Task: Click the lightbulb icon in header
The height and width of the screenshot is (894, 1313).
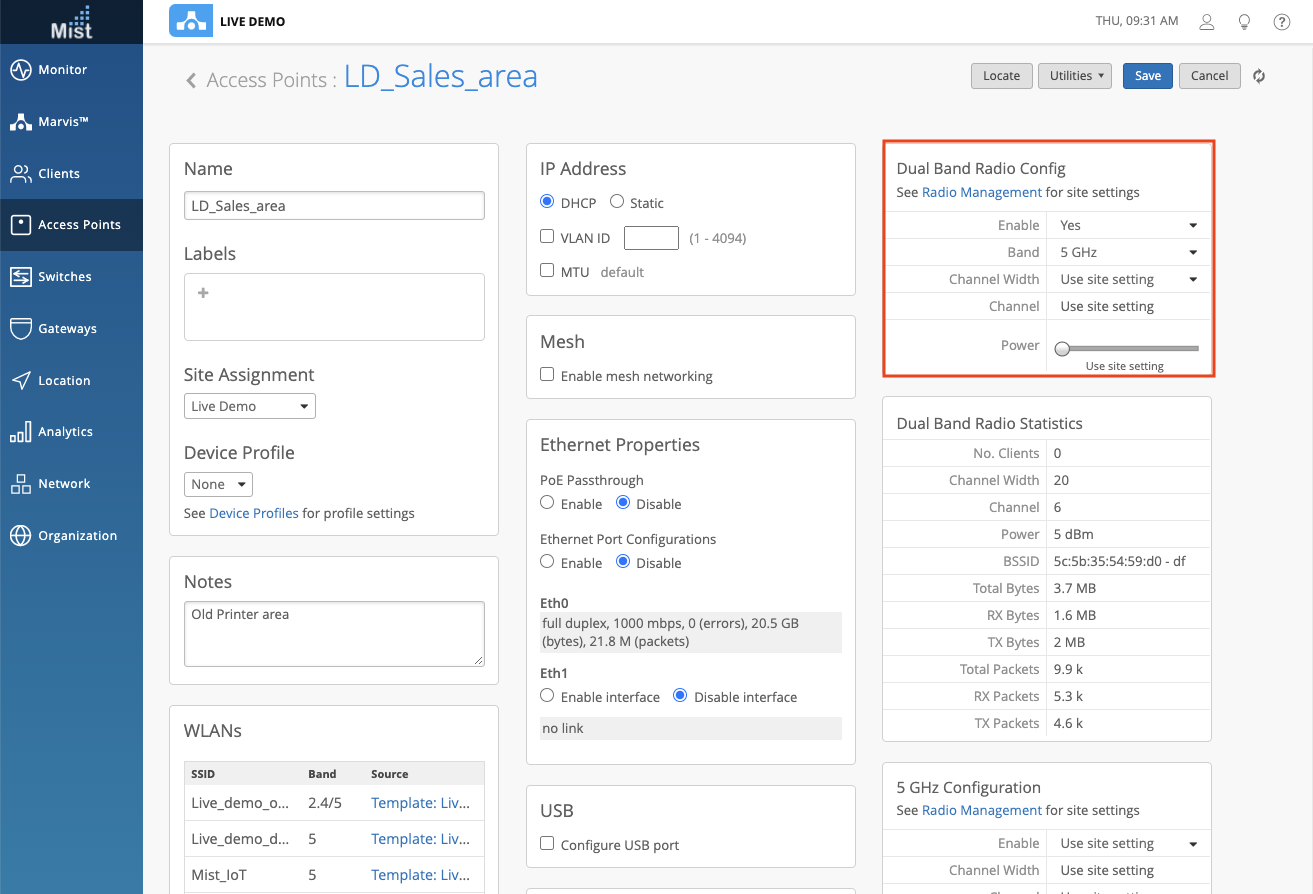Action: (x=1244, y=22)
